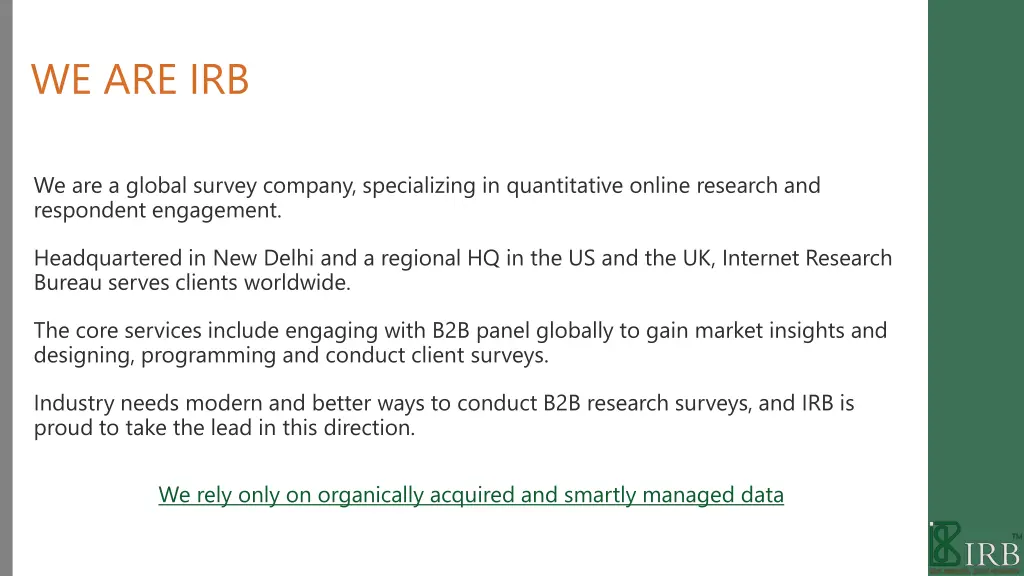The height and width of the screenshot is (576, 1024).
Task: Open the organically acquired data link
Action: coord(471,495)
